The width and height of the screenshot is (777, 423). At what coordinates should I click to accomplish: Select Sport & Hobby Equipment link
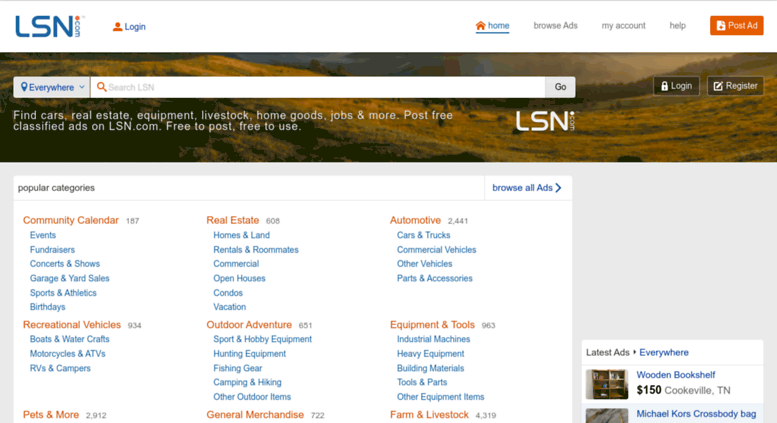(263, 339)
